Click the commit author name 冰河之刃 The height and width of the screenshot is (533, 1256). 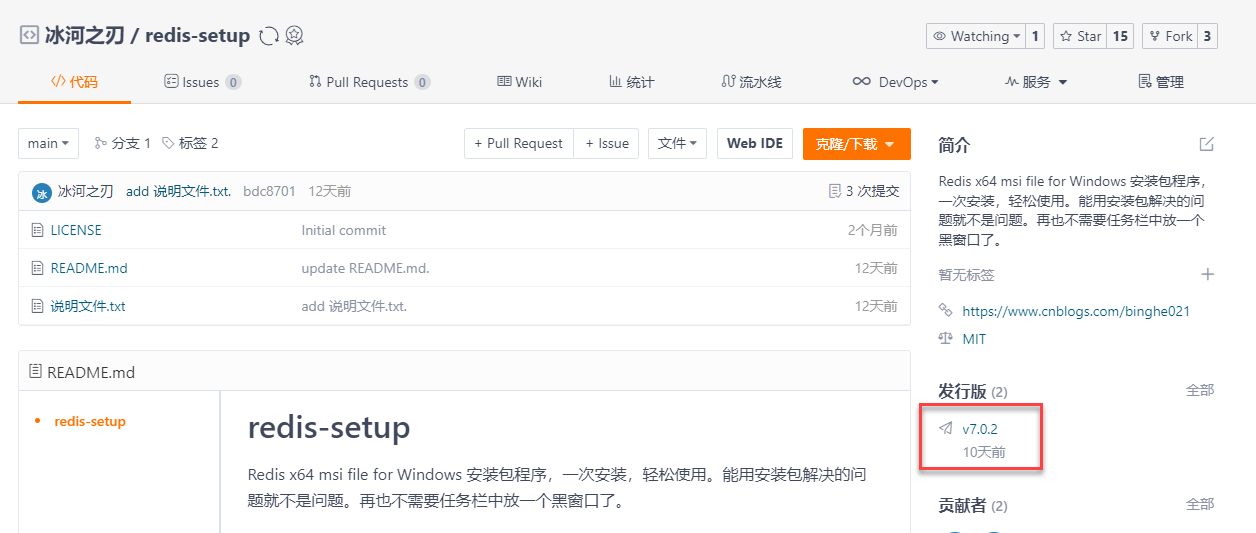[86, 191]
